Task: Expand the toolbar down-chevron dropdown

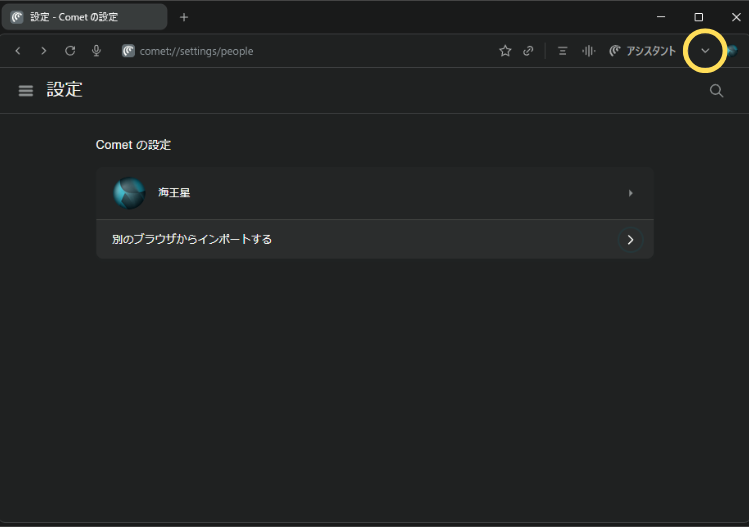Action: coord(705,51)
